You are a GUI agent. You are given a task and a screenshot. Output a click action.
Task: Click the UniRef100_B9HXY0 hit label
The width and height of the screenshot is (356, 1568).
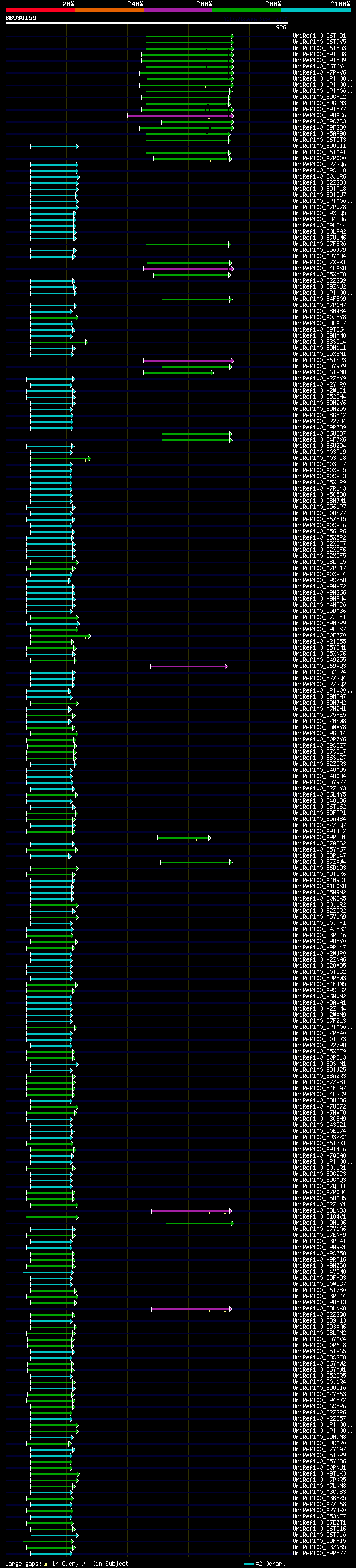coord(319,942)
